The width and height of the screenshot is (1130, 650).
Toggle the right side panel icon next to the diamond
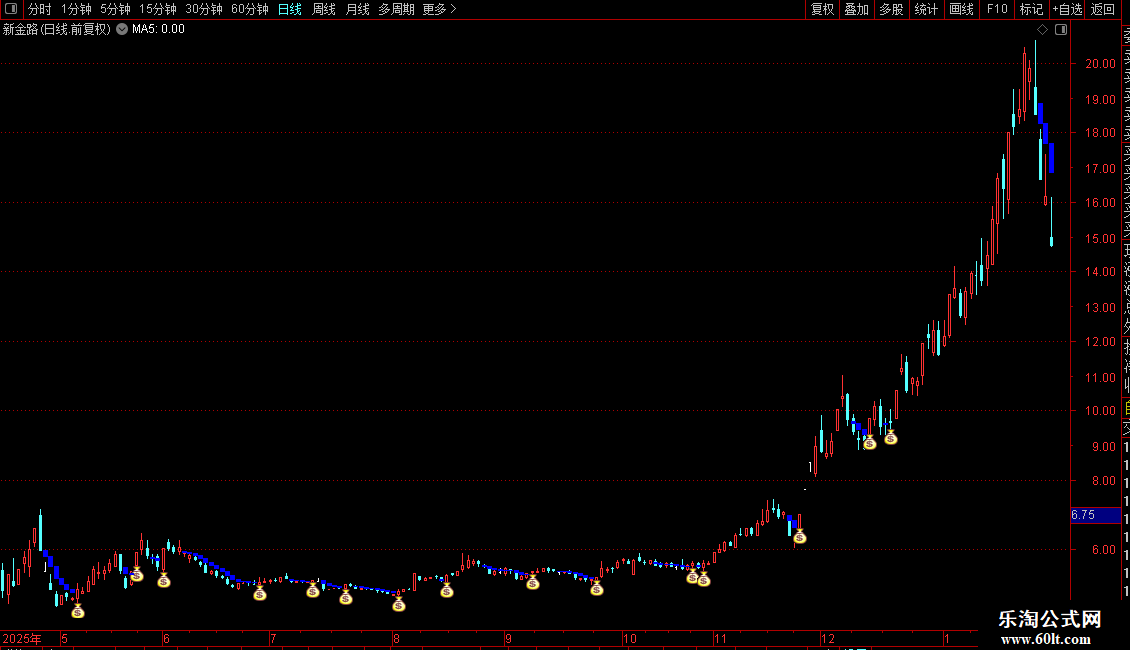point(1061,30)
